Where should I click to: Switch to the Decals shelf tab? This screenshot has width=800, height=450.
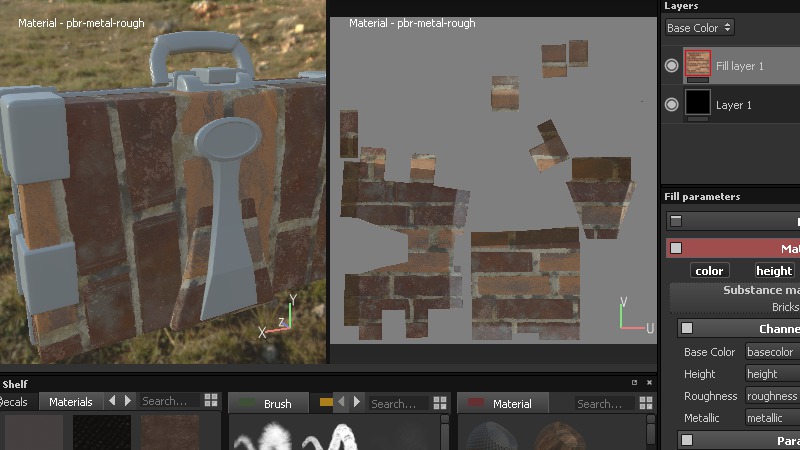click(14, 402)
